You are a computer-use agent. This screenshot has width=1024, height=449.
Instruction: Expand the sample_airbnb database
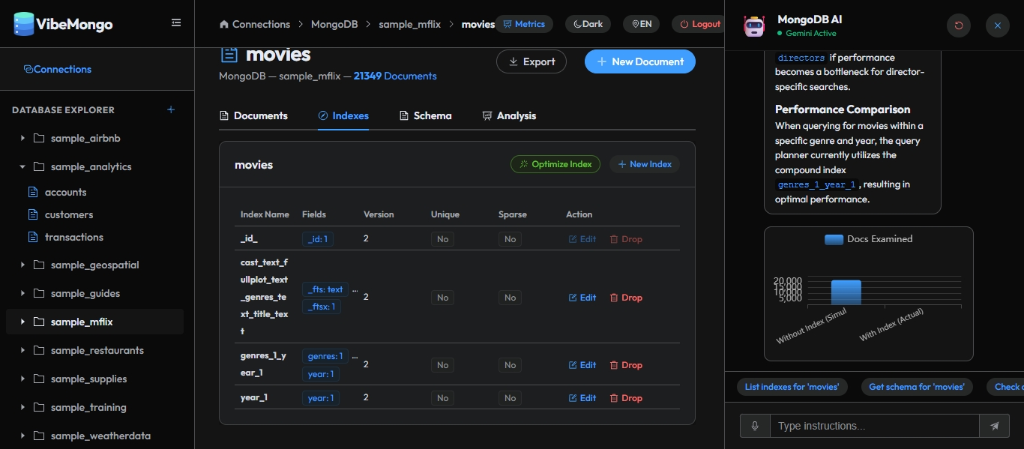point(23,138)
